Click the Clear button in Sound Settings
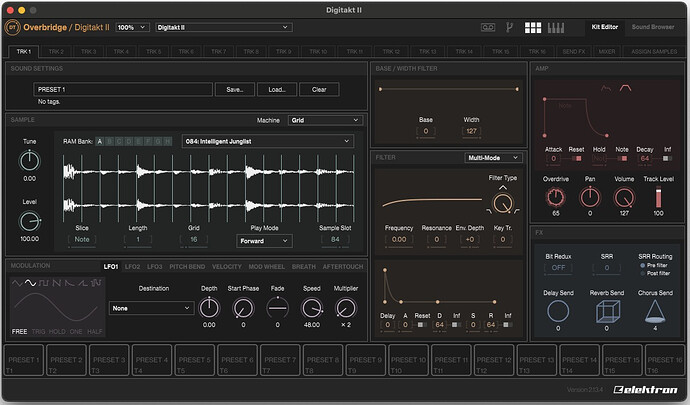This screenshot has height=405, width=690. pyautogui.click(x=319, y=89)
